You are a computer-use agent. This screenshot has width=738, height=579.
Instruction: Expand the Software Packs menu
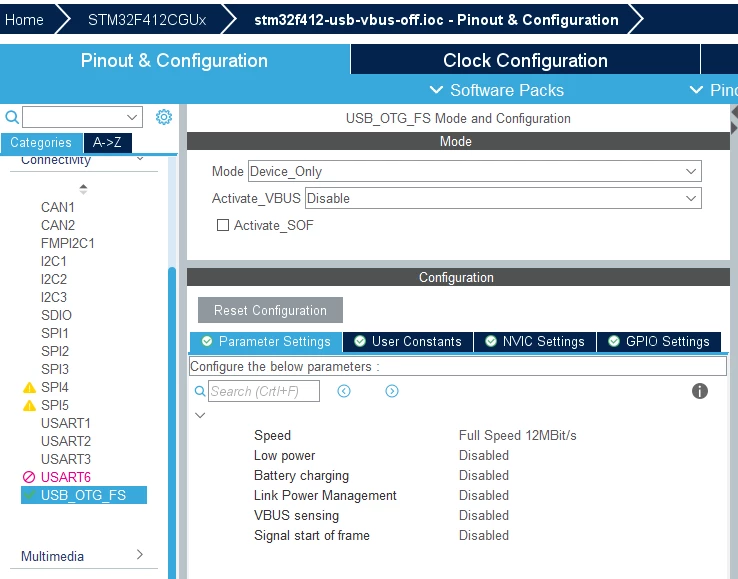497,90
